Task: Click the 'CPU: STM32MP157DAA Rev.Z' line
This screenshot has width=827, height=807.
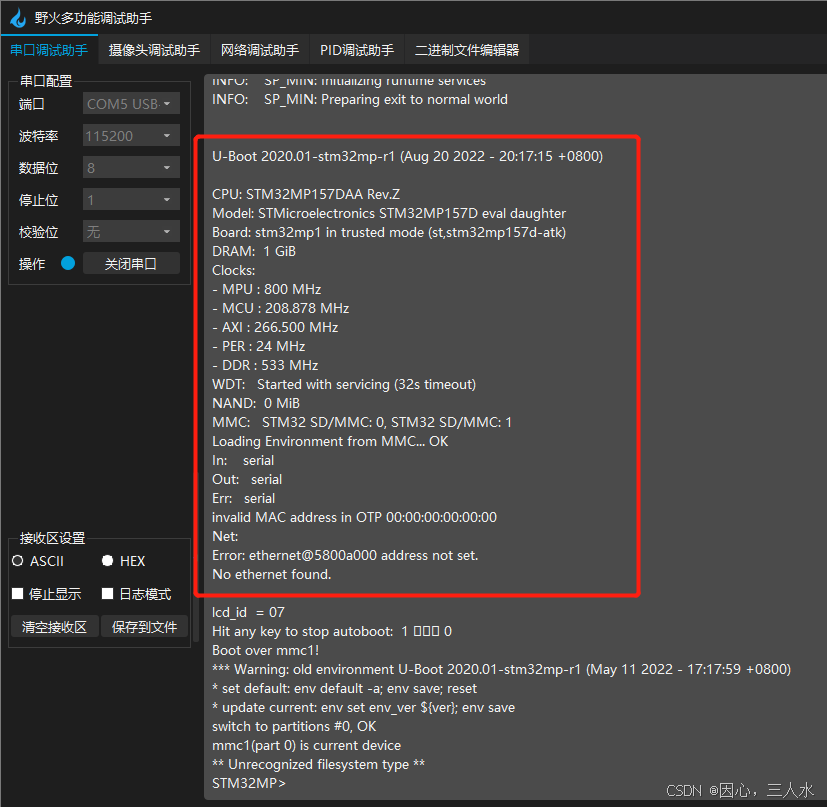Action: (306, 194)
